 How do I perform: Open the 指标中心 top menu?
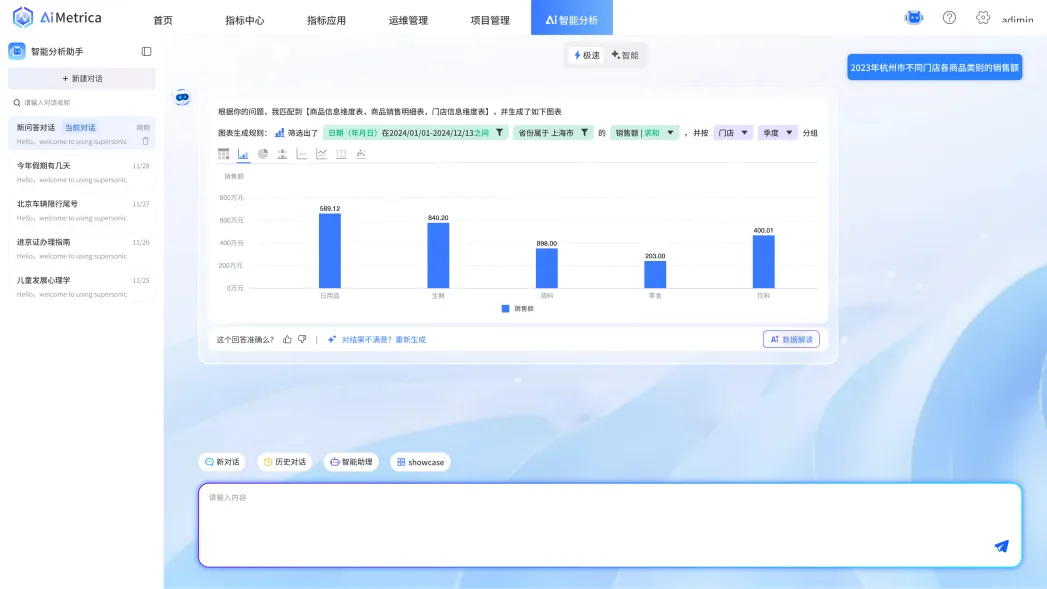(x=245, y=20)
